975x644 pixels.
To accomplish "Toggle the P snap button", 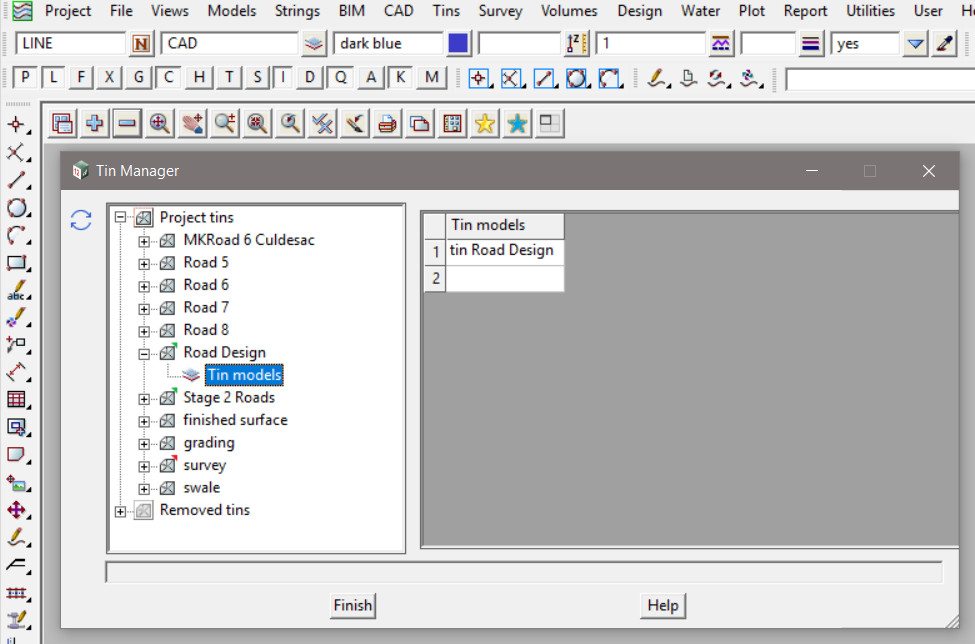I will pos(25,78).
